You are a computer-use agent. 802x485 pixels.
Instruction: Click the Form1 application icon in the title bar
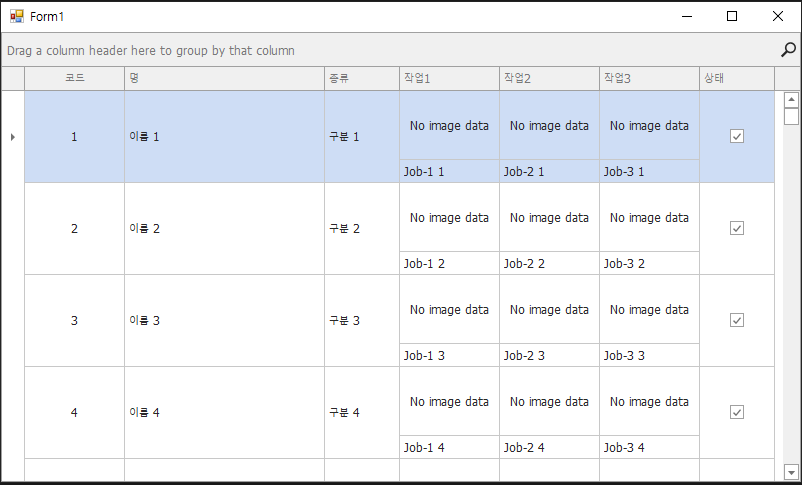point(17,16)
